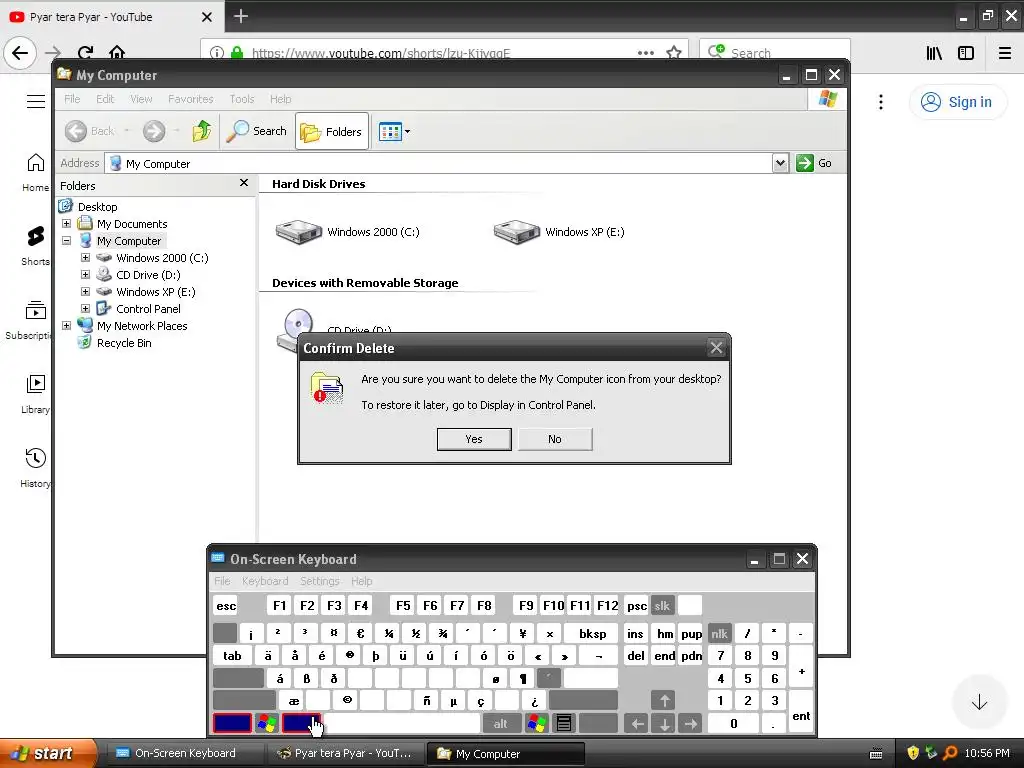Click the YouTube Sign in button
This screenshot has height=768, width=1024.
pos(957,102)
